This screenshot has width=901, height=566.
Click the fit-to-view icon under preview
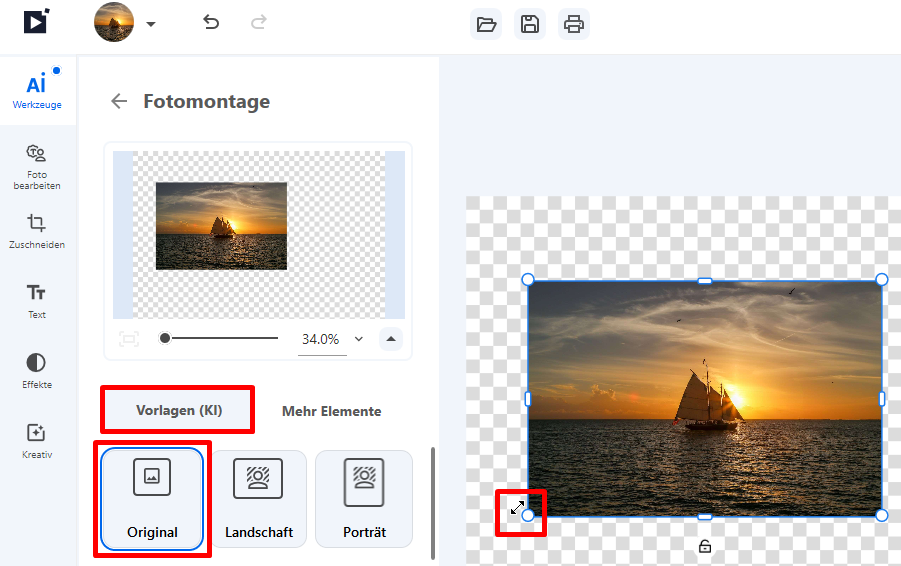129,339
